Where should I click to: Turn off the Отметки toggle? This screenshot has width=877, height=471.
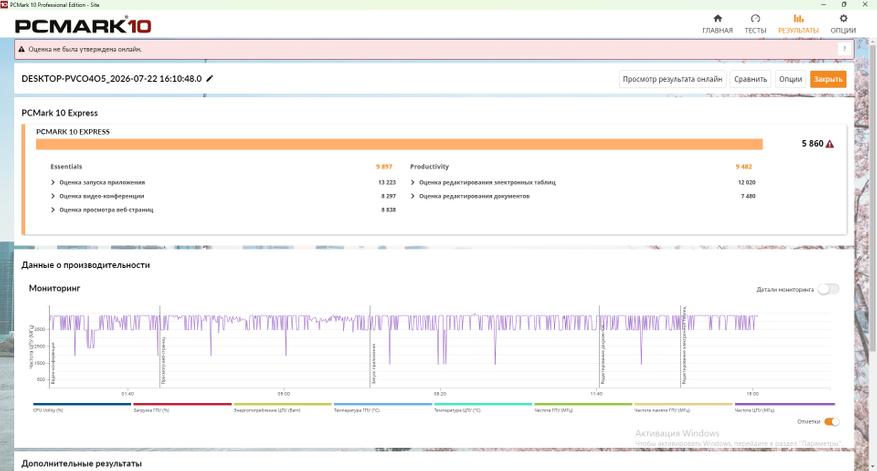[x=832, y=422]
